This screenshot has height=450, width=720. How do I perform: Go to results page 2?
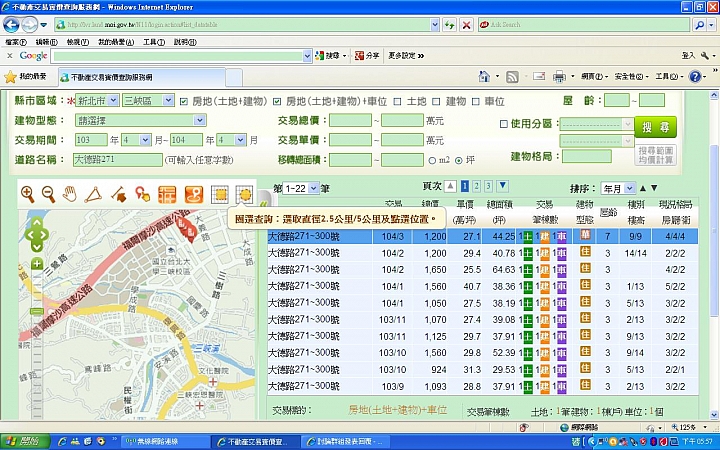477,186
